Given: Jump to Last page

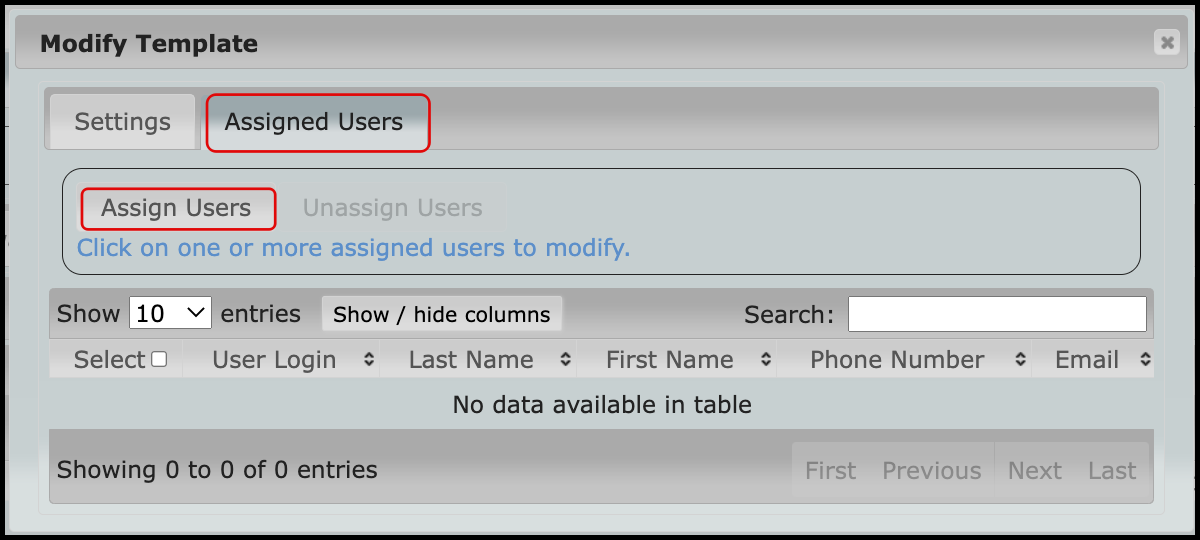Looking at the screenshot, I should pos(1112,470).
